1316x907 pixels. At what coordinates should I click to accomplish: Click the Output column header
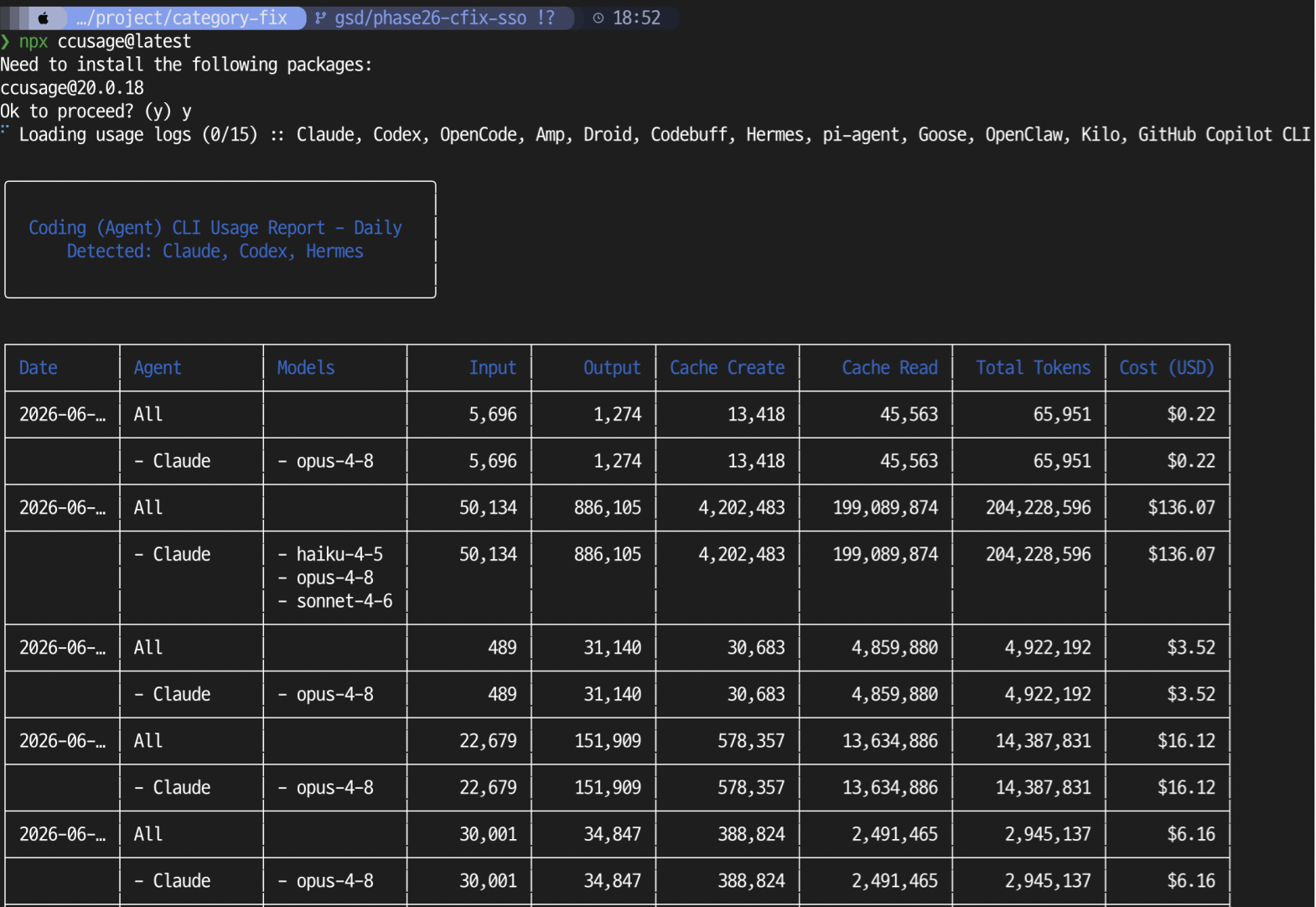(x=612, y=368)
